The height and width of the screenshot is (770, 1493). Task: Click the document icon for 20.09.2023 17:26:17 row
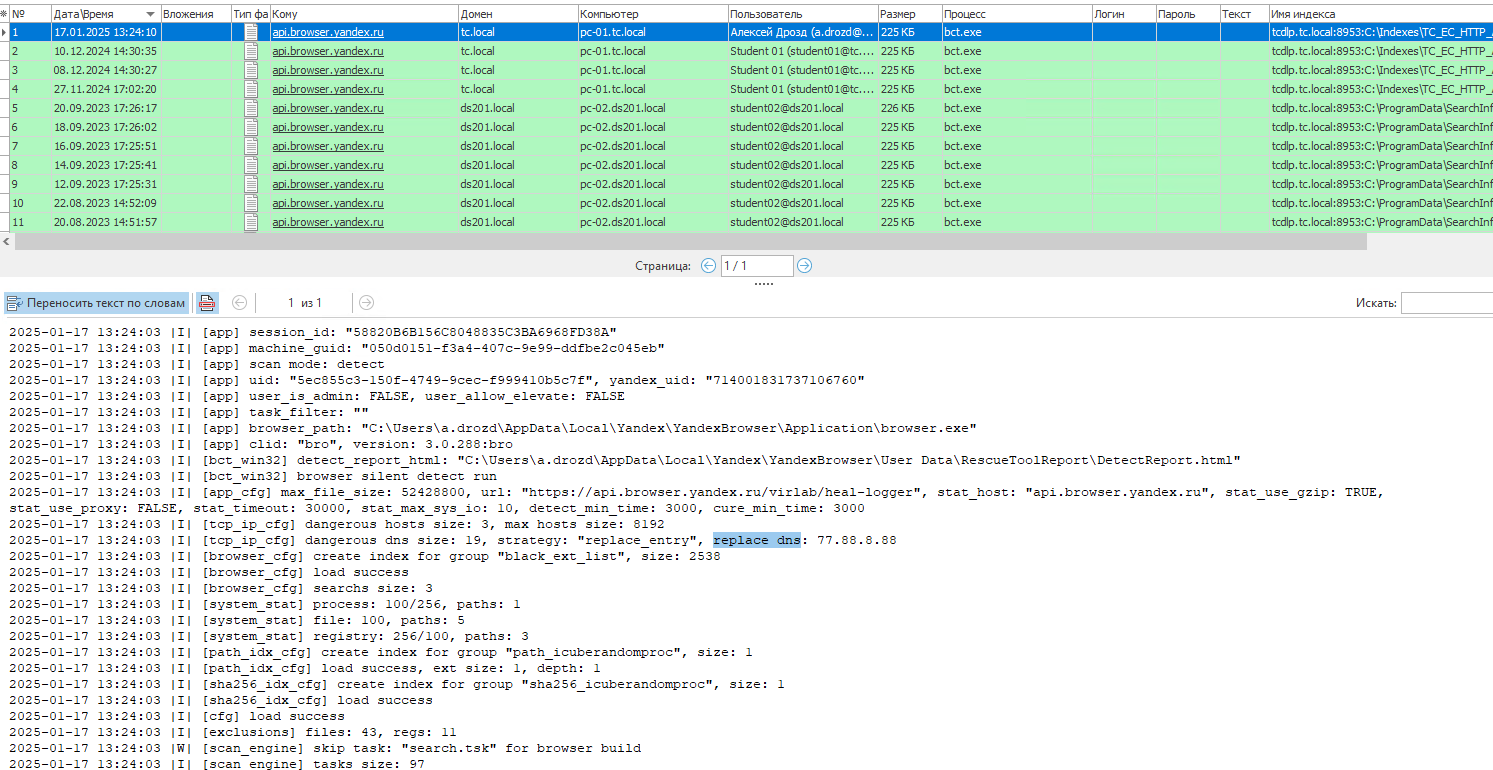[251, 108]
